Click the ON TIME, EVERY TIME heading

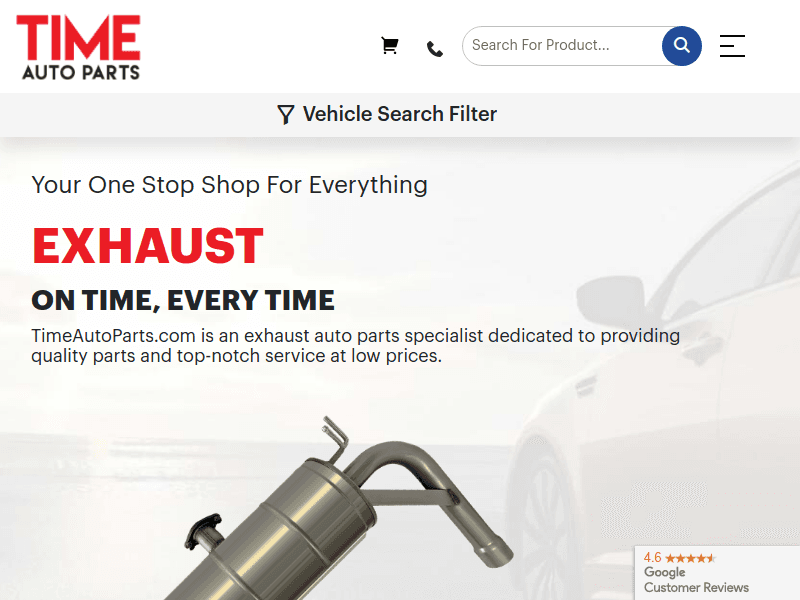183,300
